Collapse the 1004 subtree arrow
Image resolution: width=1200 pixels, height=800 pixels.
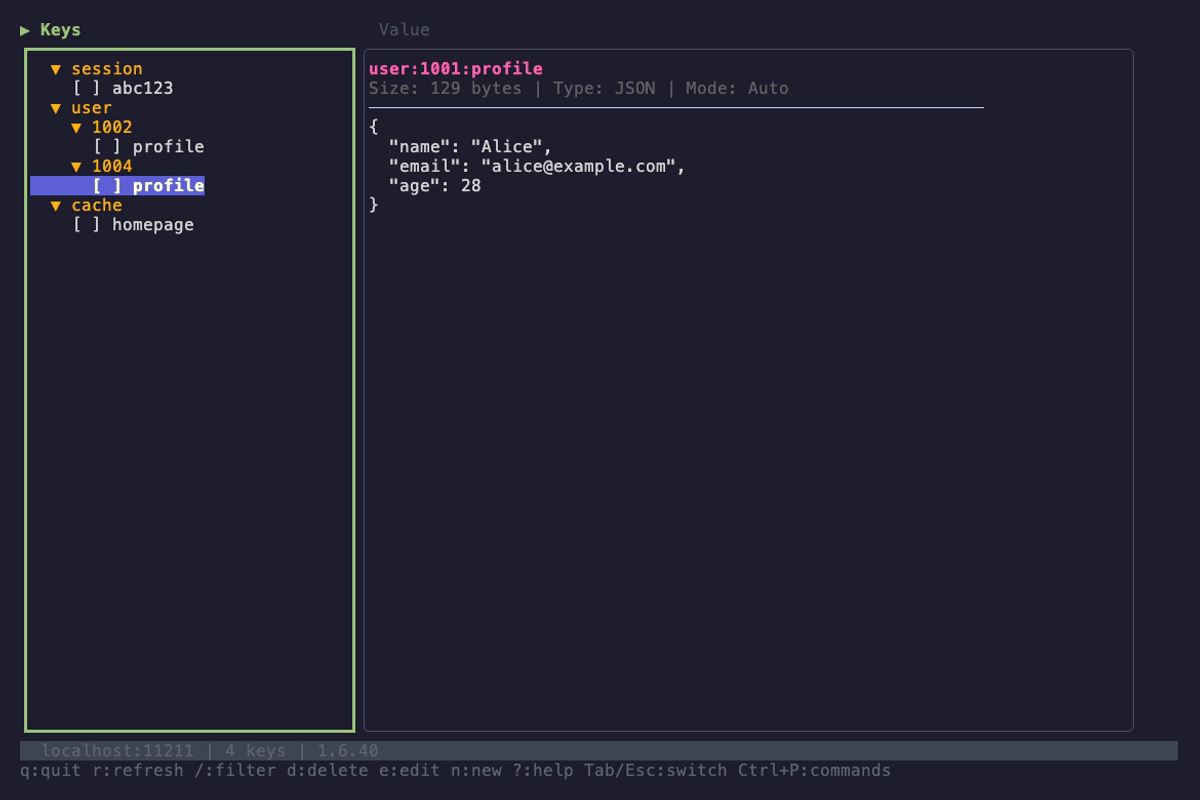point(76,166)
